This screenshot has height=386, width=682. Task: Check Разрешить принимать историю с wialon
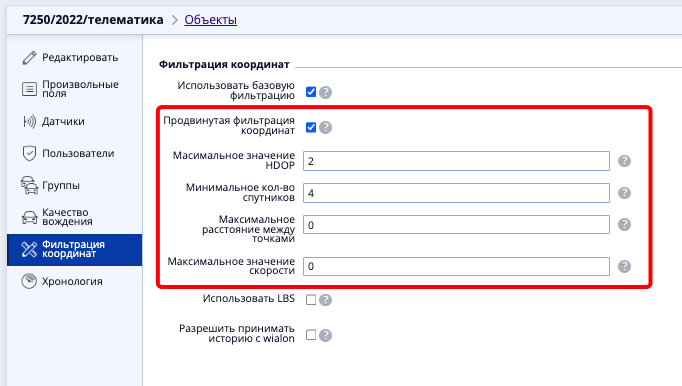pyautogui.click(x=311, y=335)
